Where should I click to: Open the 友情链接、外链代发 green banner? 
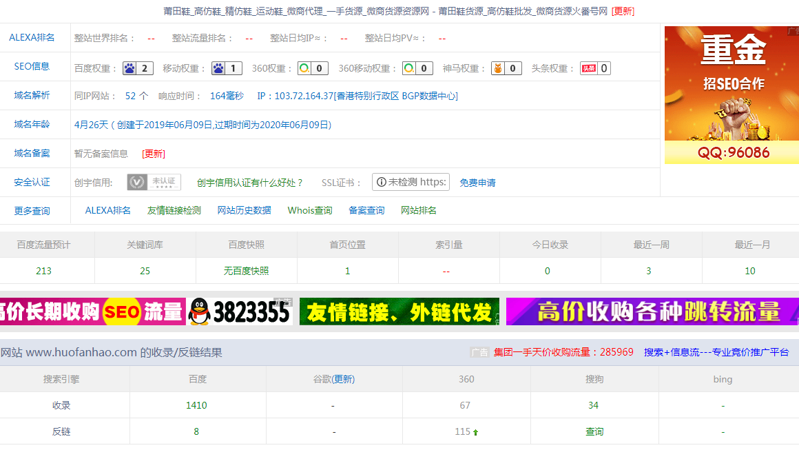click(x=400, y=311)
